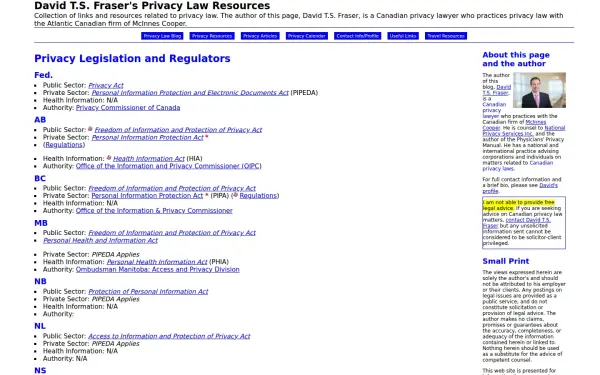Image resolution: width=600 pixels, height=375 pixels.
Task: Click the Fed. section heading
Action: click(43, 75)
